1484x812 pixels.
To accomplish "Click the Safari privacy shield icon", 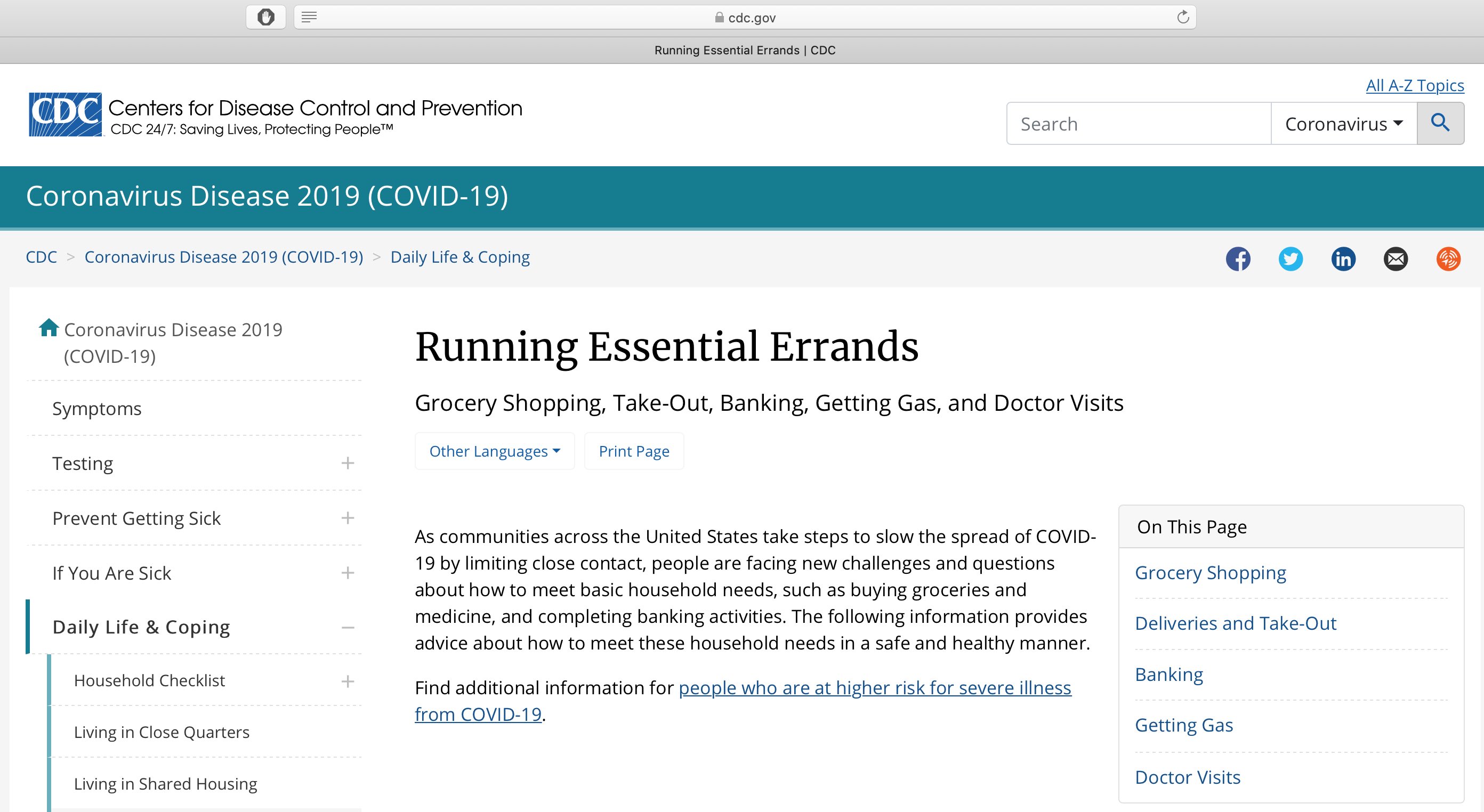I will click(265, 17).
